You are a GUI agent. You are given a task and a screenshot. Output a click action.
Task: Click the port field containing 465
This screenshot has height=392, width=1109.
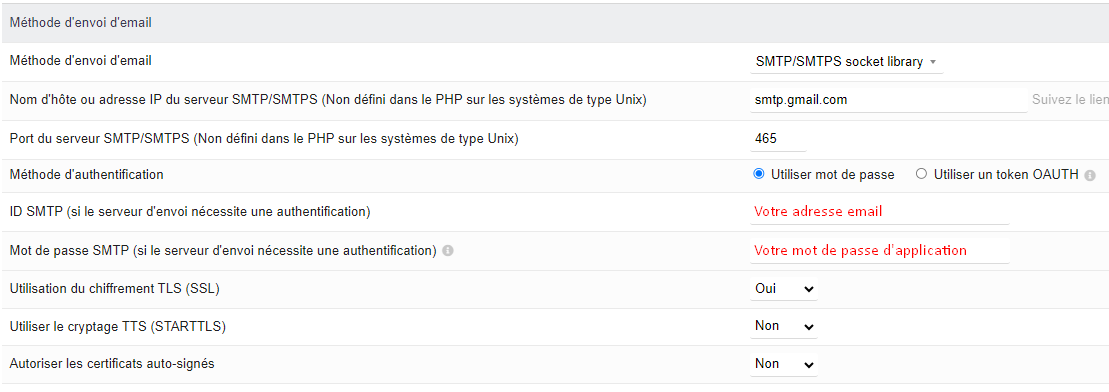778,139
